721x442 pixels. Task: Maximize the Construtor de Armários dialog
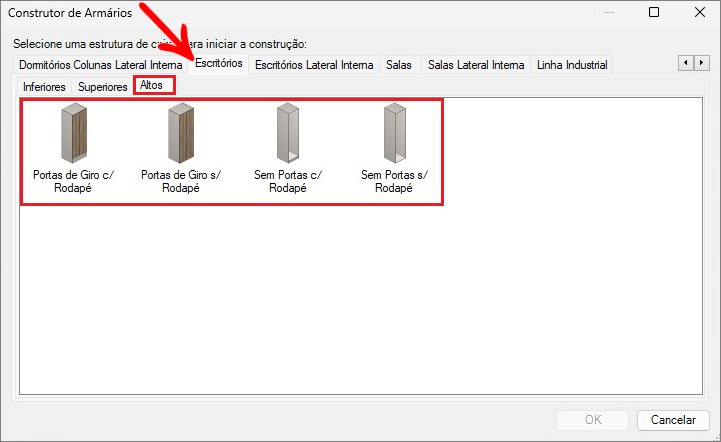click(653, 13)
